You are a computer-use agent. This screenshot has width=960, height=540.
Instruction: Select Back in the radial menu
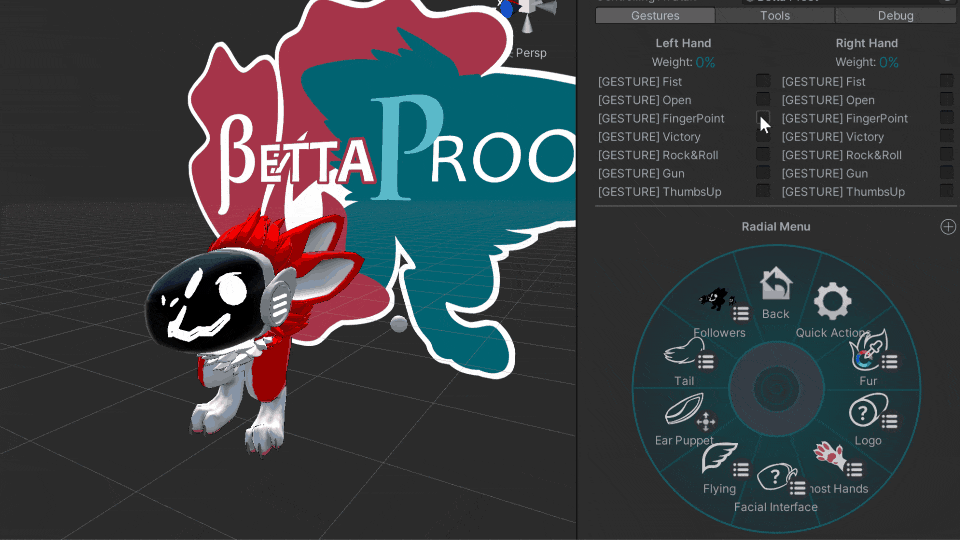(776, 293)
